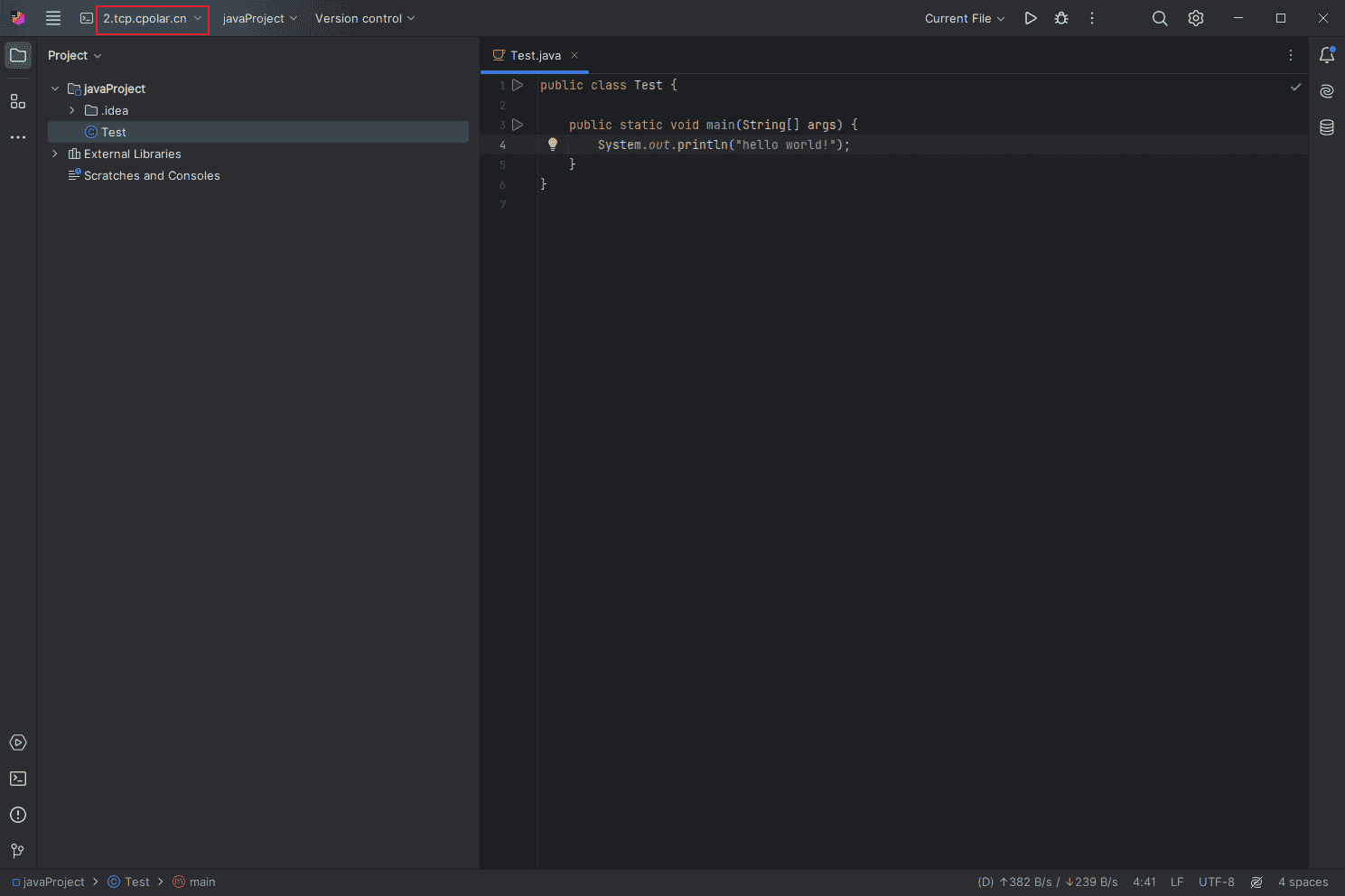Open the Notifications bell panel
The image size is (1345, 896).
coord(1326,54)
